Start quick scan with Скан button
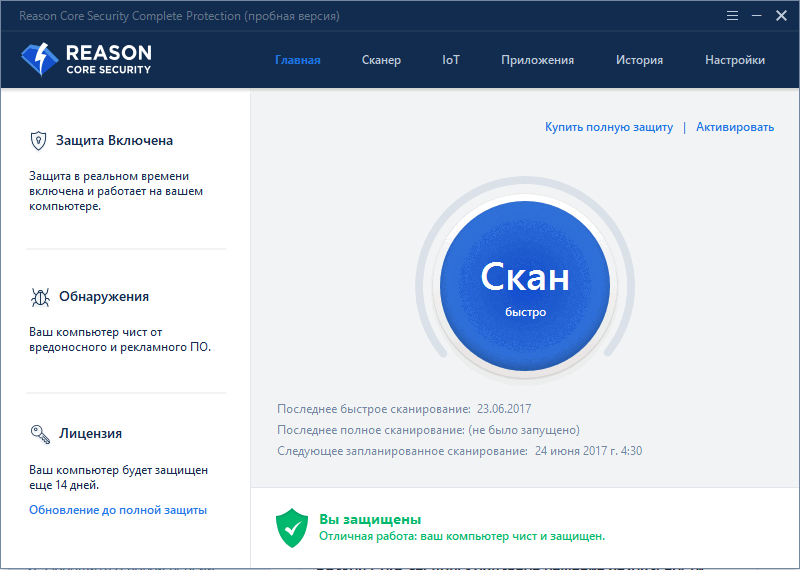The height and width of the screenshot is (570, 800). (525, 286)
